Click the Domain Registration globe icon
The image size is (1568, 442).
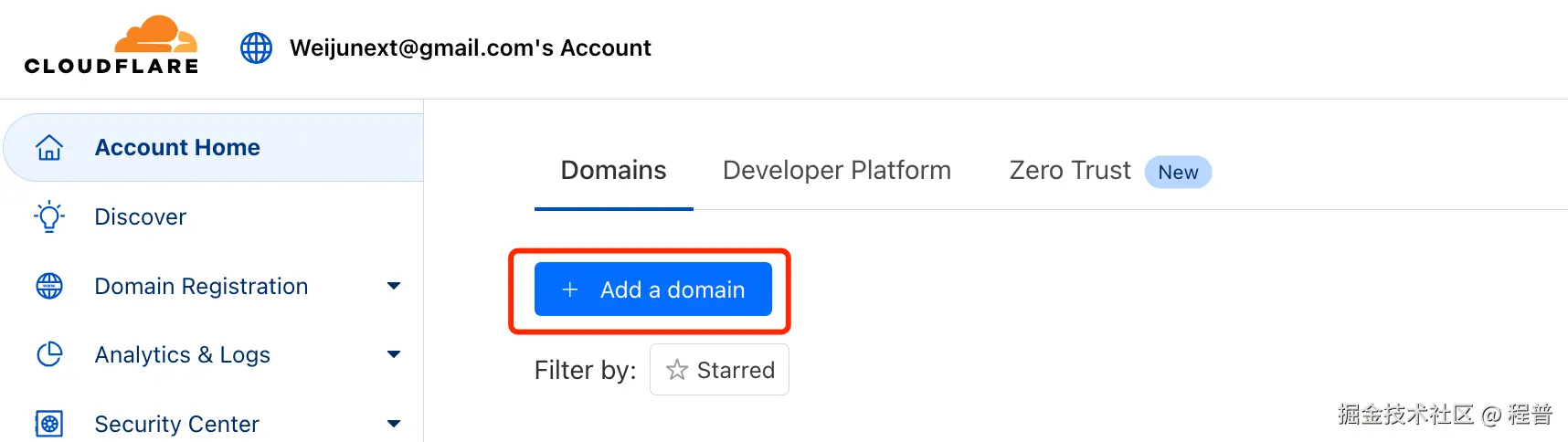coord(49,286)
